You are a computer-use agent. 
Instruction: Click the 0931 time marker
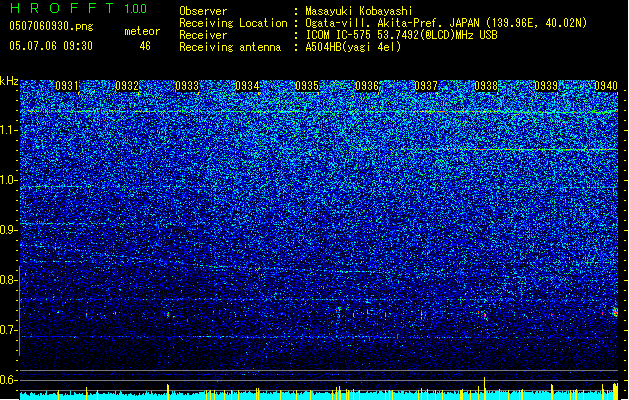point(67,86)
